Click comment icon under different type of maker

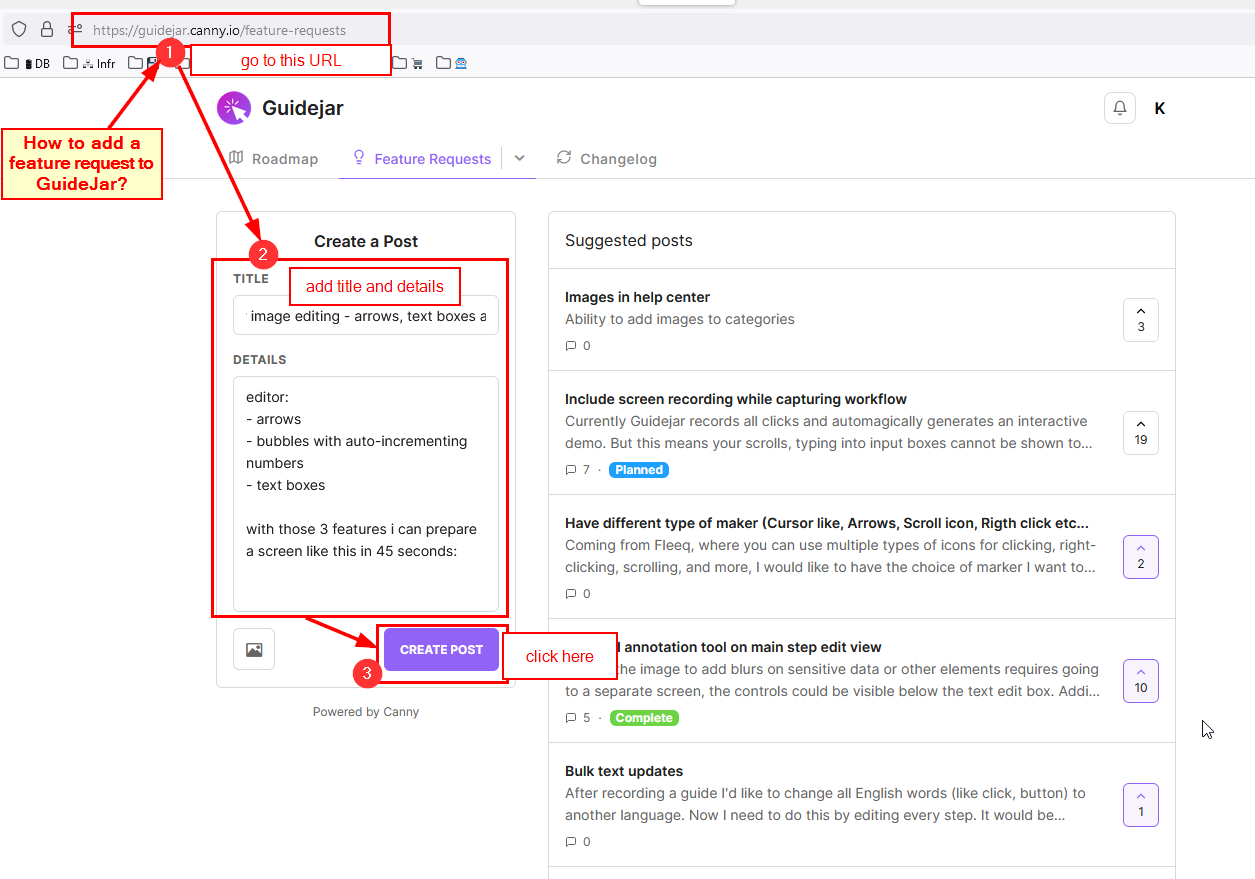pyautogui.click(x=571, y=594)
